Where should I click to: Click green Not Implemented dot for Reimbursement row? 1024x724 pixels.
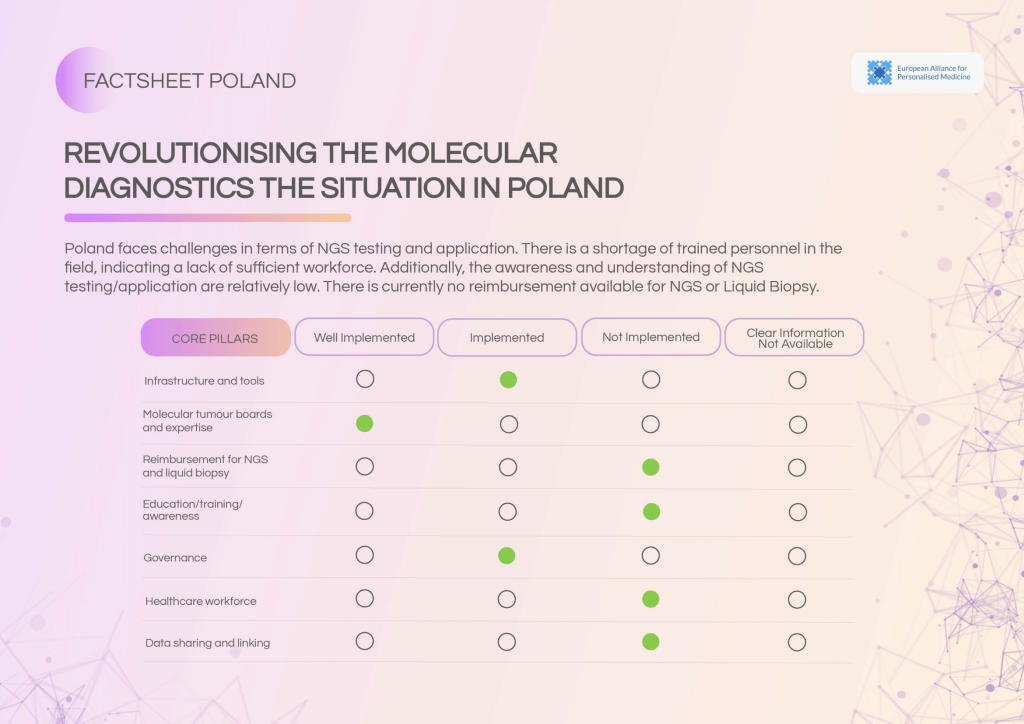pyautogui.click(x=651, y=467)
